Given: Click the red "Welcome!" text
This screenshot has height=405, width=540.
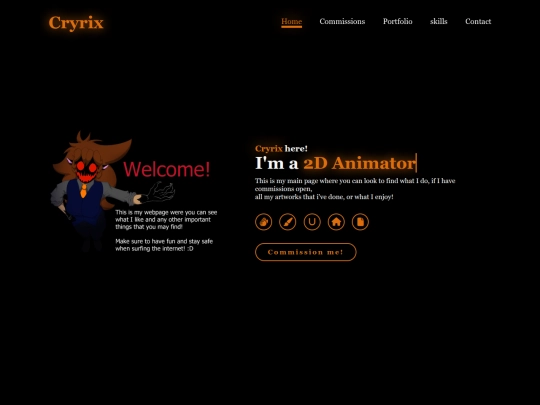Looking at the screenshot, I should [166, 169].
